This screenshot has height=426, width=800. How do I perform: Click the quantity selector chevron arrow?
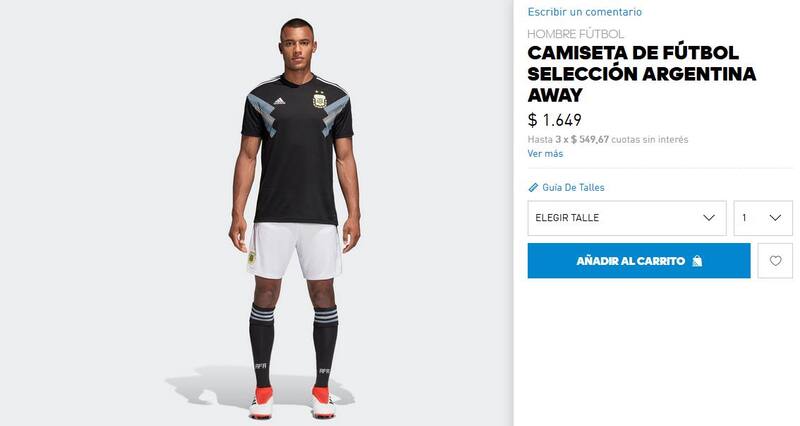pyautogui.click(x=775, y=218)
